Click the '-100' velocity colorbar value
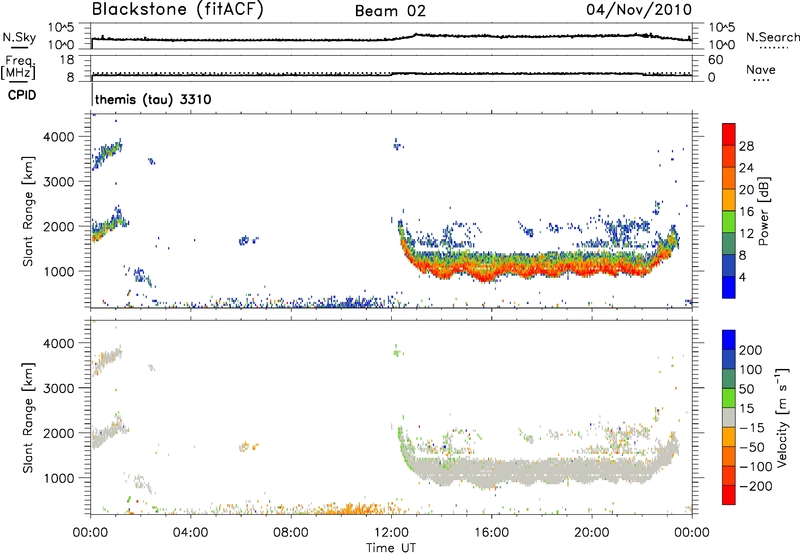Image resolution: width=800 pixels, height=554 pixels. pyautogui.click(x=756, y=467)
